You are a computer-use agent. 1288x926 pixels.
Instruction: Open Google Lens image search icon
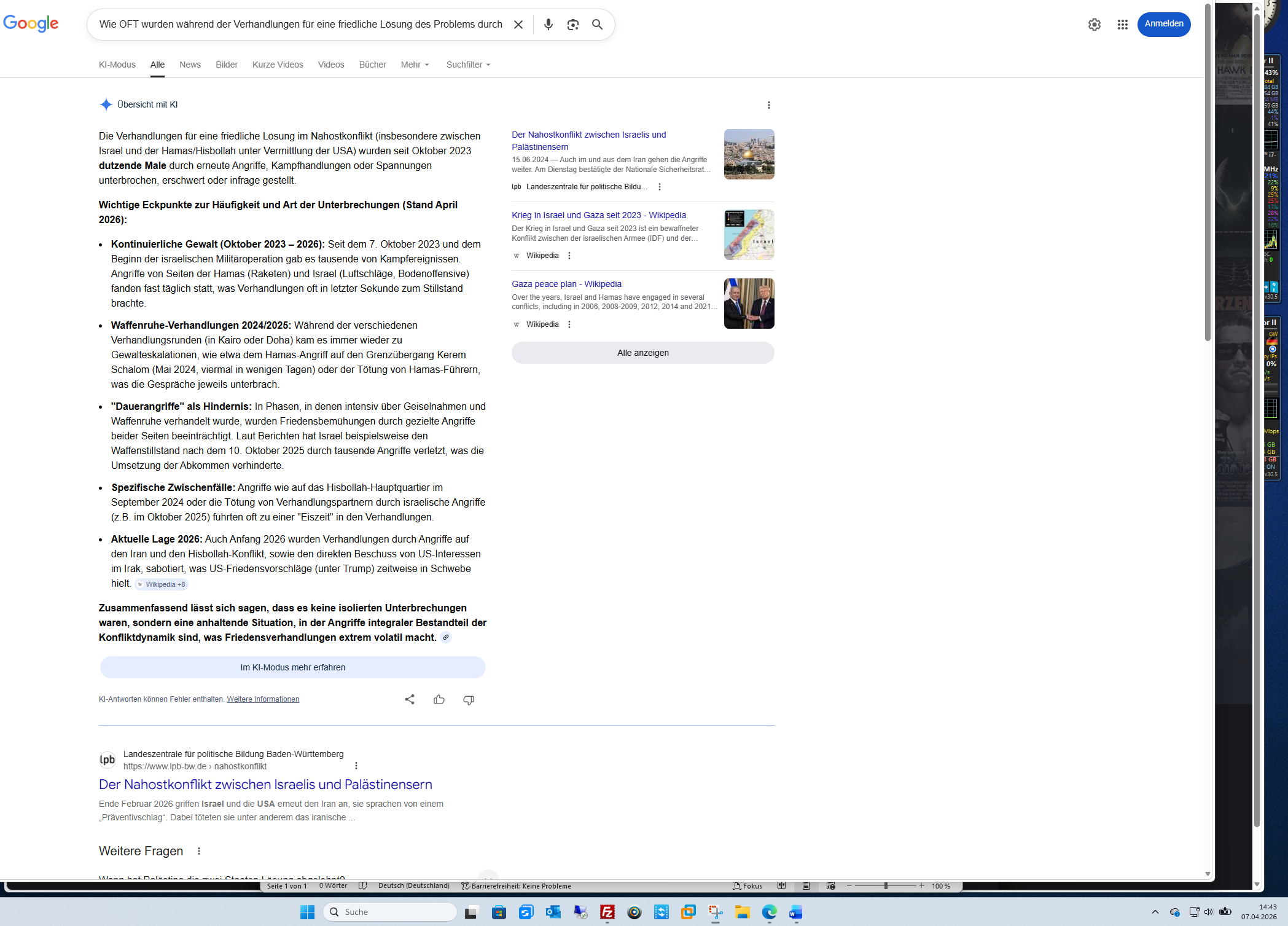coord(572,25)
